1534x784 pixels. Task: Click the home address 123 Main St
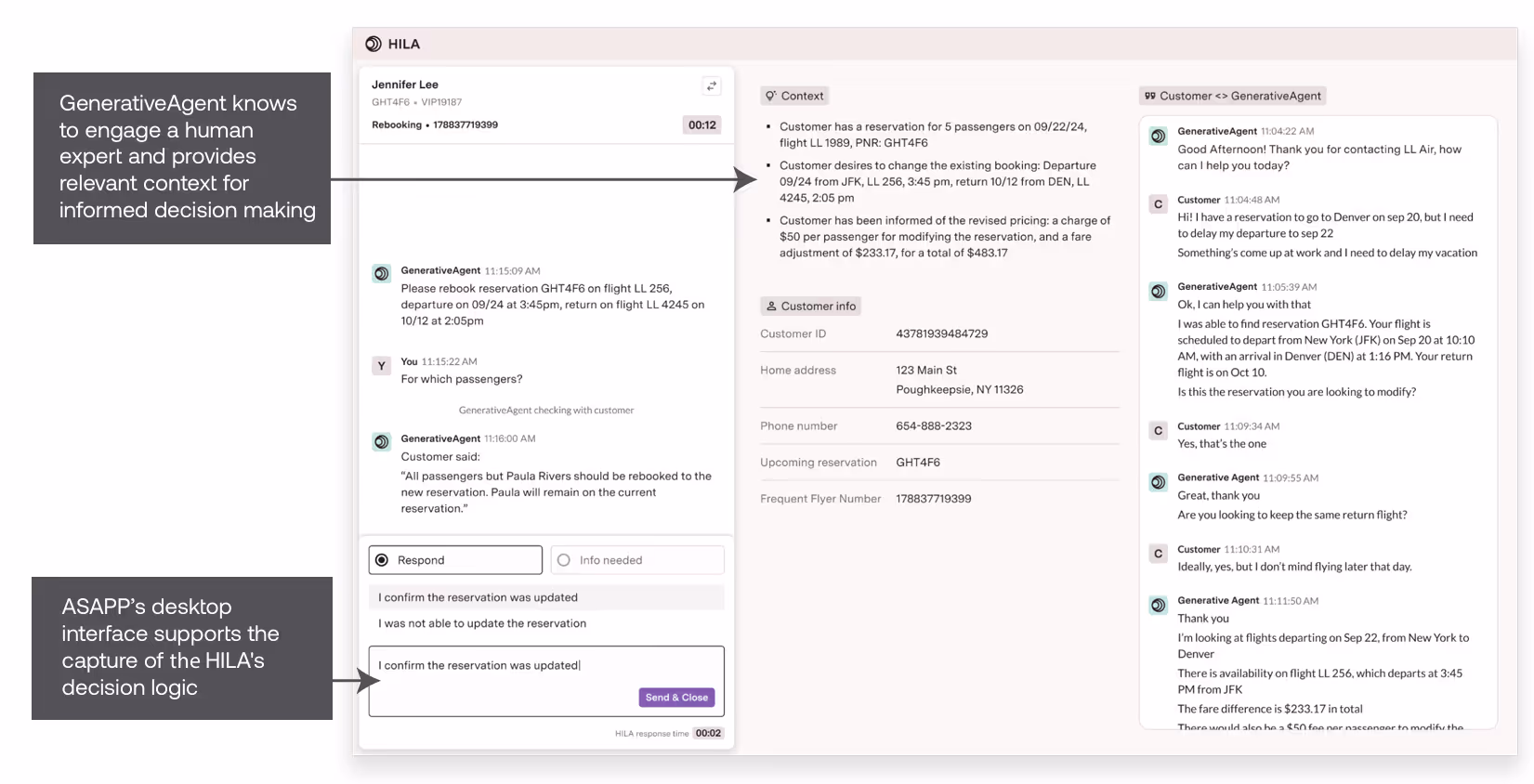coord(926,370)
